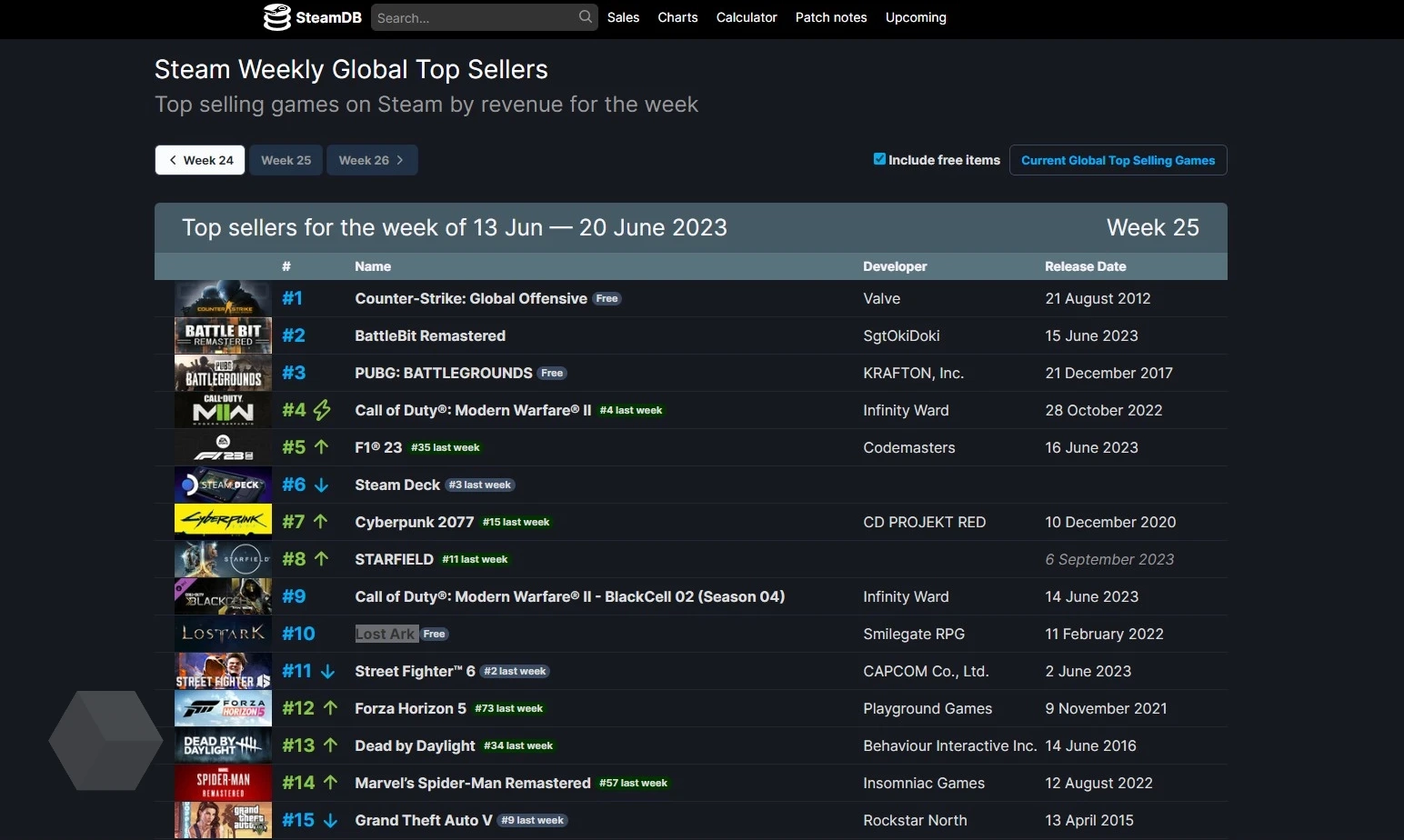Open Counter-Strike: Global Offensive link
Viewport: 1404px width, 840px height.
[471, 298]
